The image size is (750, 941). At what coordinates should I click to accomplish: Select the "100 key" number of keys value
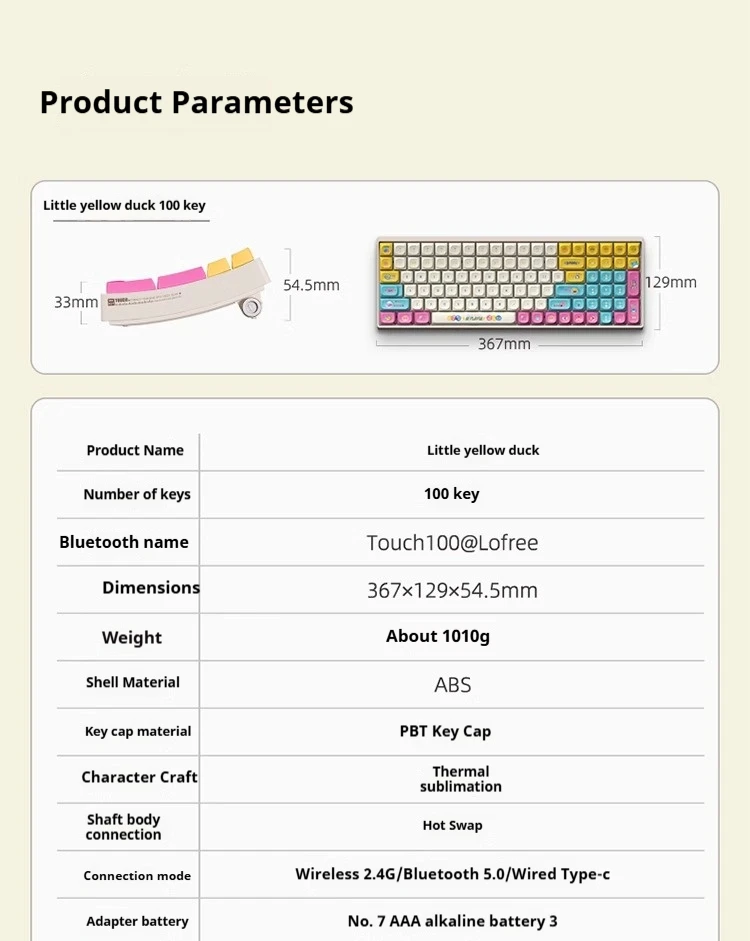point(451,494)
